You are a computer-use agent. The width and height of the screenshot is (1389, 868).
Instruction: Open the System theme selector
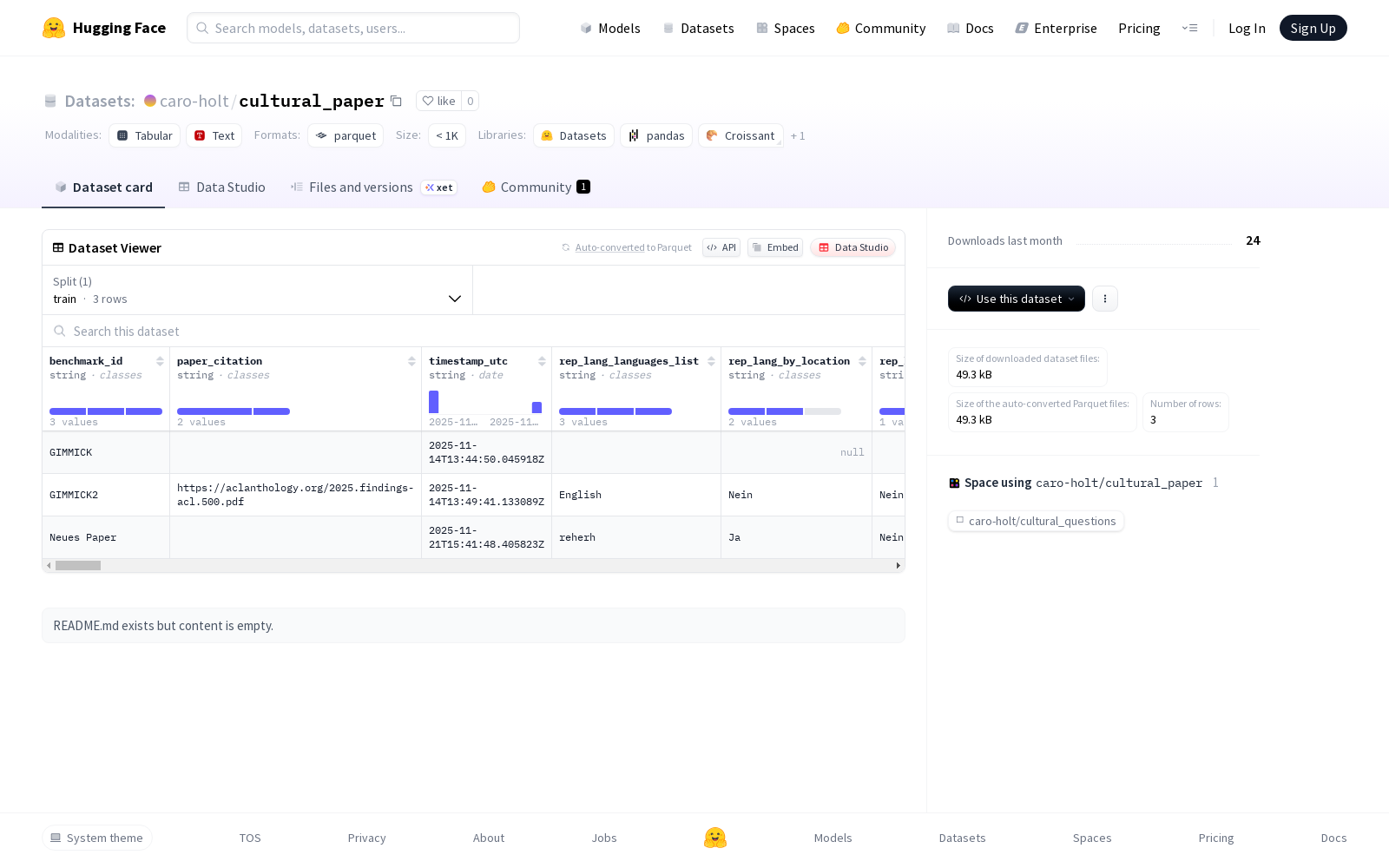97,838
